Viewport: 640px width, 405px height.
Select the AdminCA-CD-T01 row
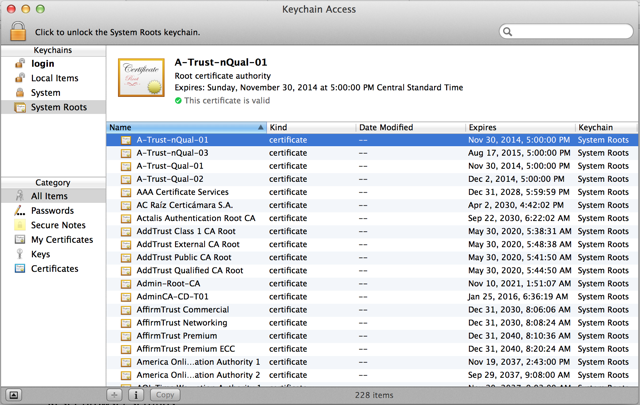(x=372, y=297)
